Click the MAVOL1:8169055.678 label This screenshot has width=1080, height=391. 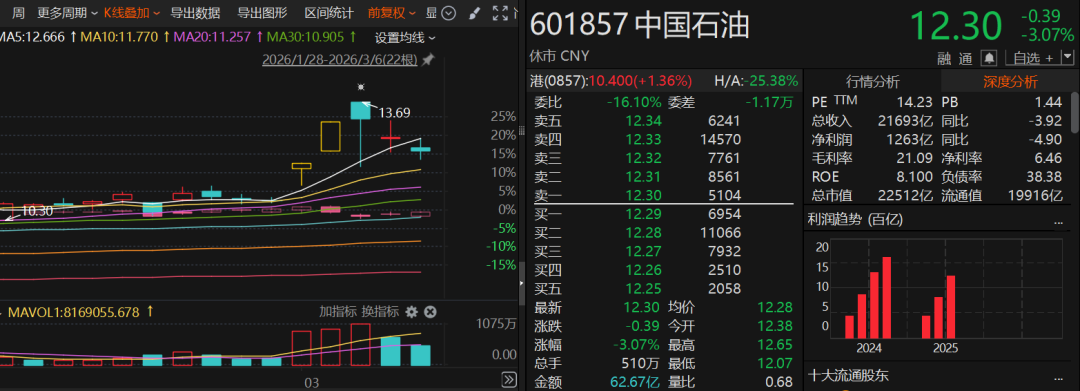coord(73,312)
